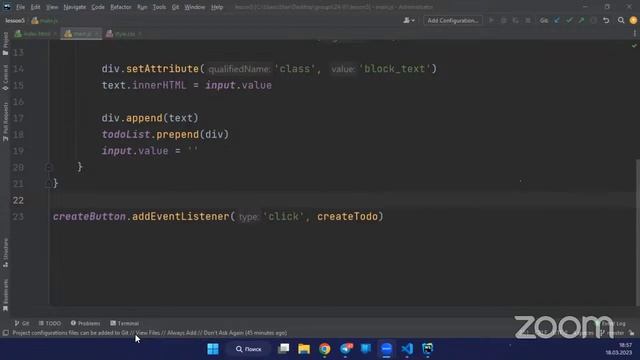Open the Run menu
Image resolution: width=640 pixels, height=360 pixels.
click(x=142, y=7)
